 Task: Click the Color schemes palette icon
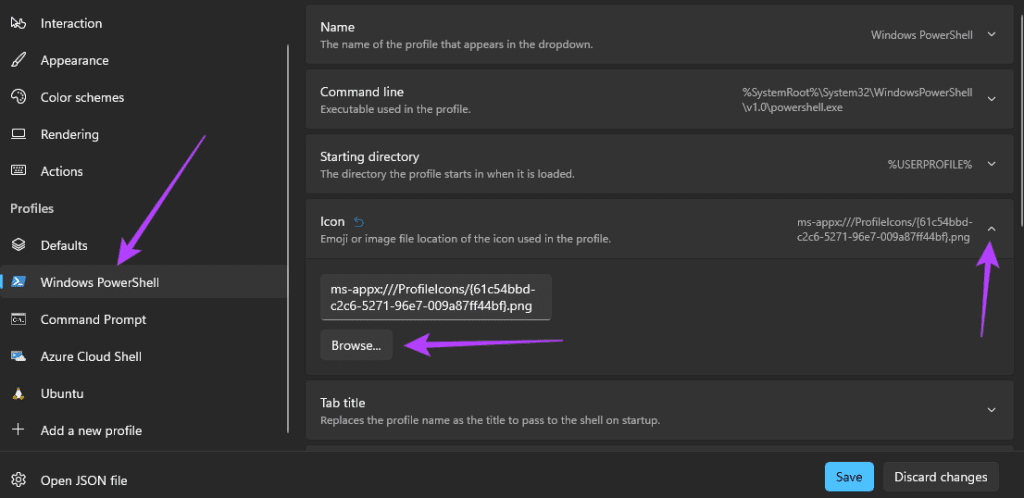click(x=18, y=97)
